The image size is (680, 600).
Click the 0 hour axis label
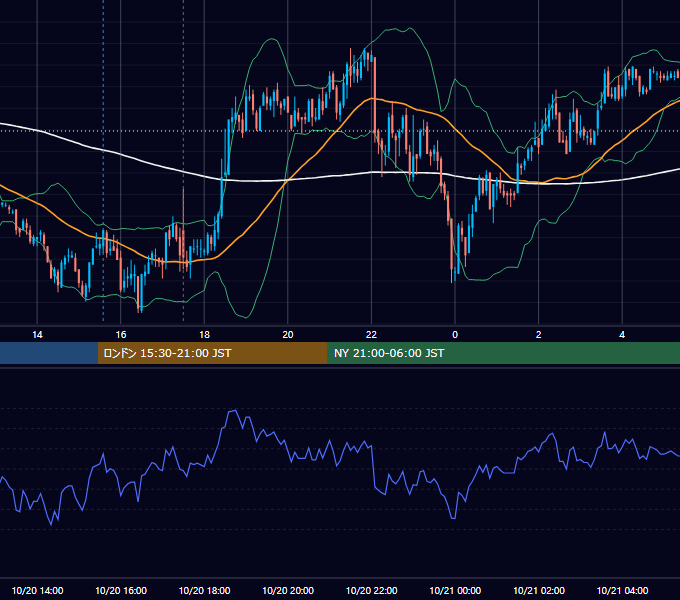(455, 335)
